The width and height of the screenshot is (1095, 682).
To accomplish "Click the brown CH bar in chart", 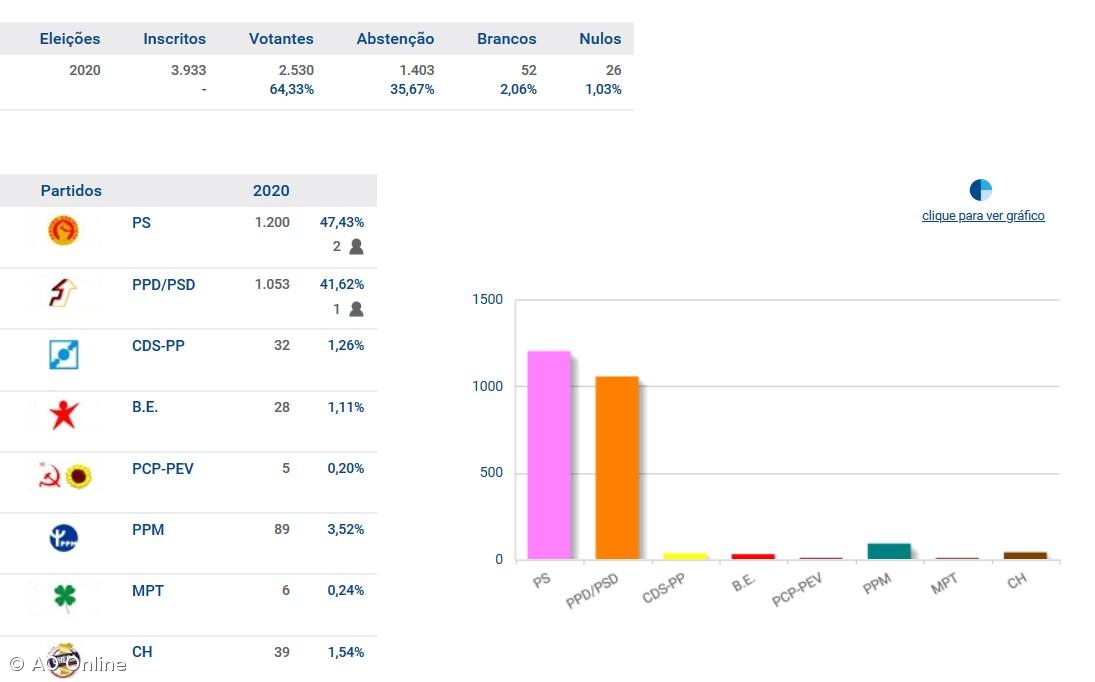I will click(1025, 555).
